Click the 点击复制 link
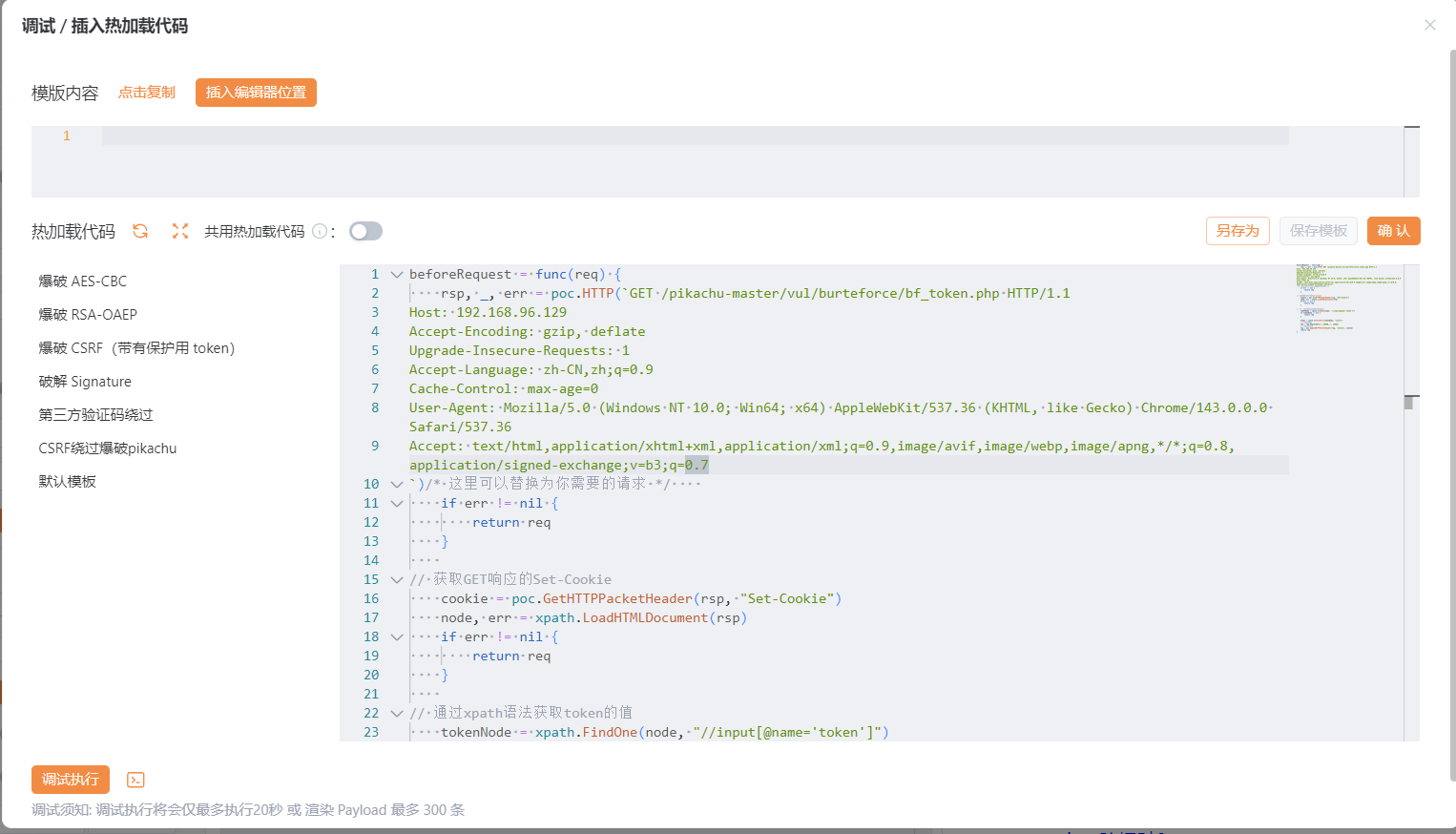The height and width of the screenshot is (834, 1456). coord(147,93)
